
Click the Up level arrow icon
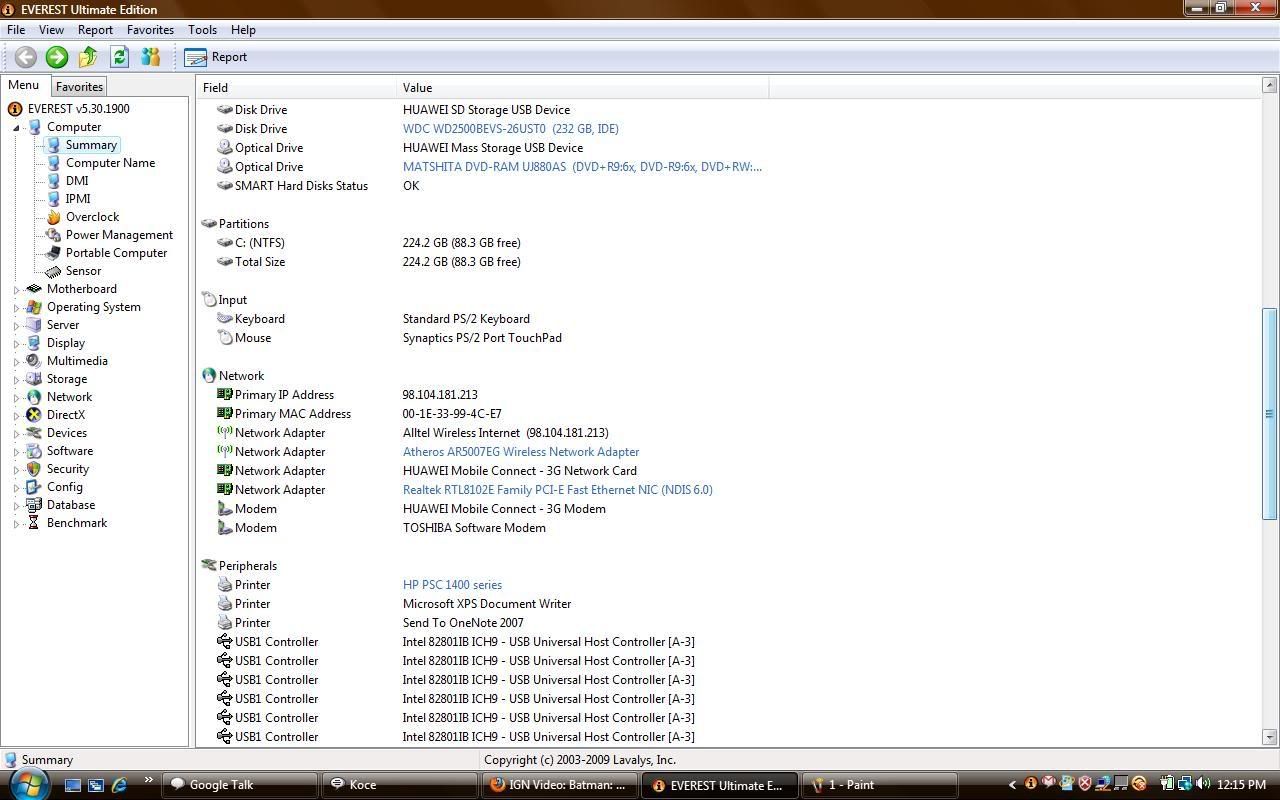coord(88,57)
